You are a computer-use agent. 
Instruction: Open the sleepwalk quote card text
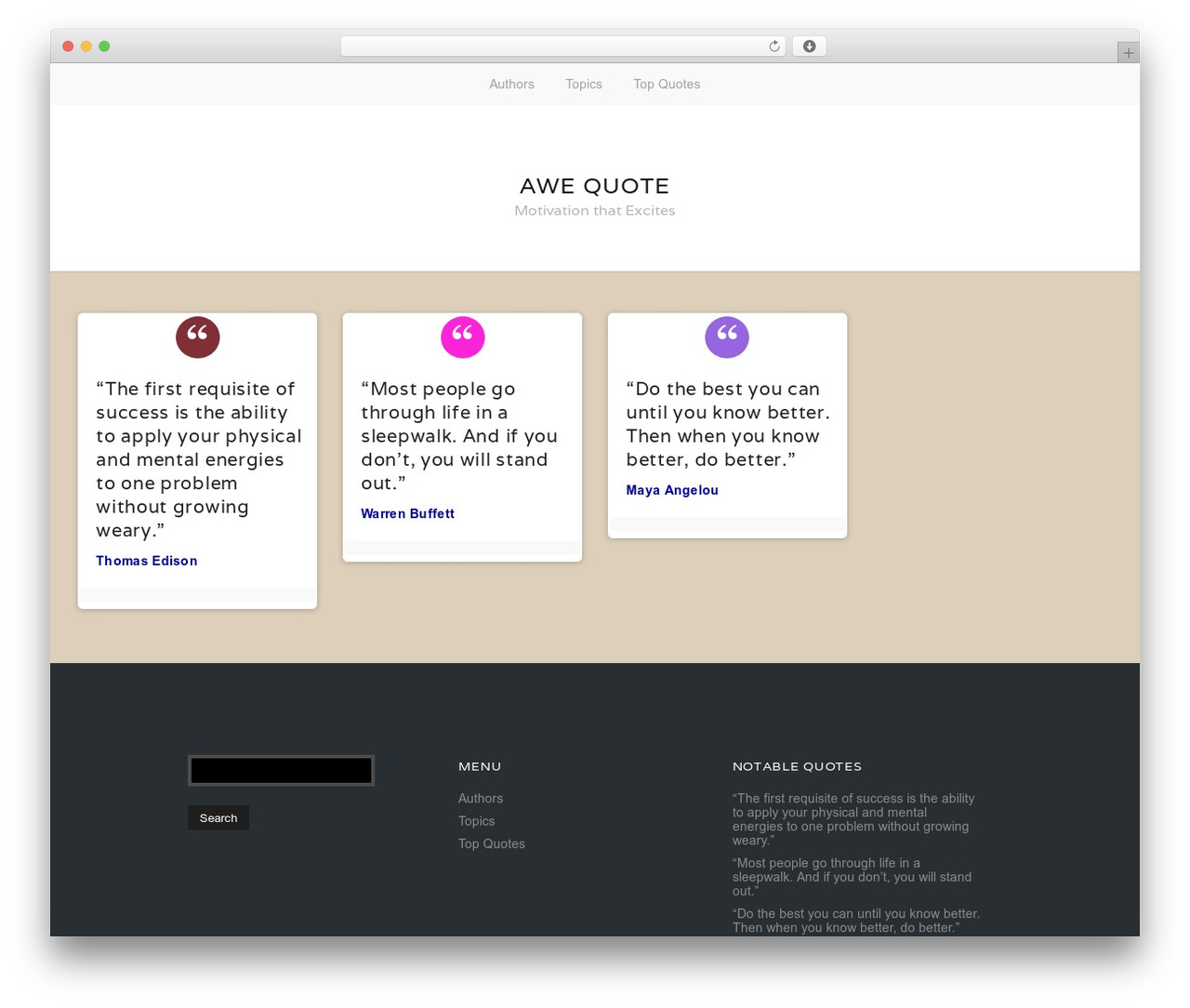click(459, 436)
